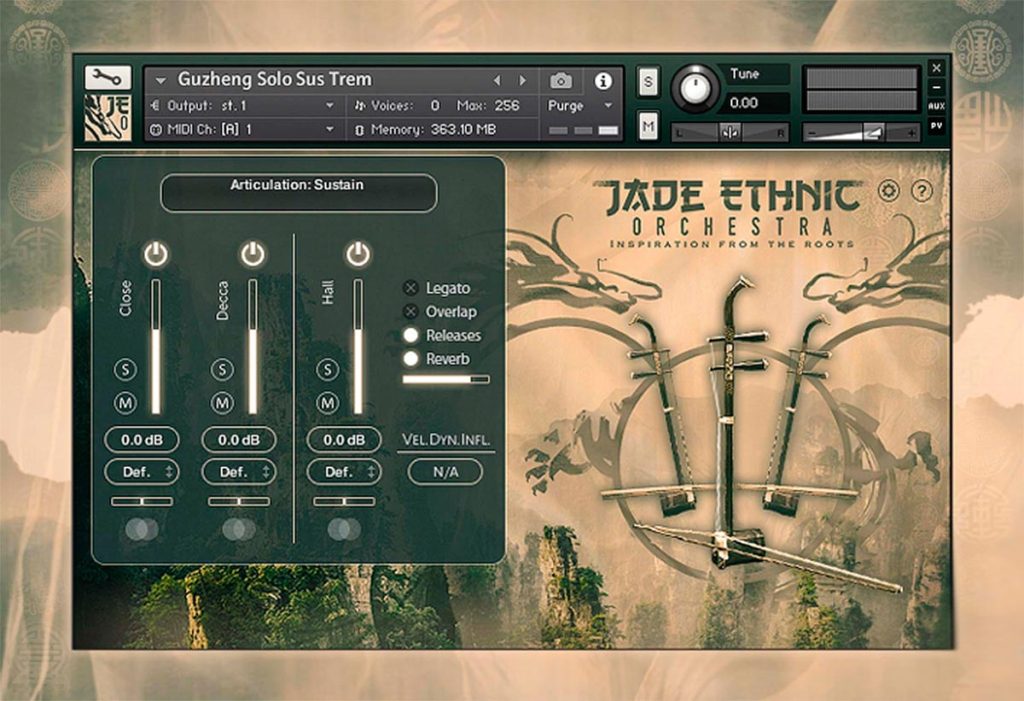Open the Jade Ethnic gear settings
This screenshot has height=701, width=1024.
(x=889, y=191)
